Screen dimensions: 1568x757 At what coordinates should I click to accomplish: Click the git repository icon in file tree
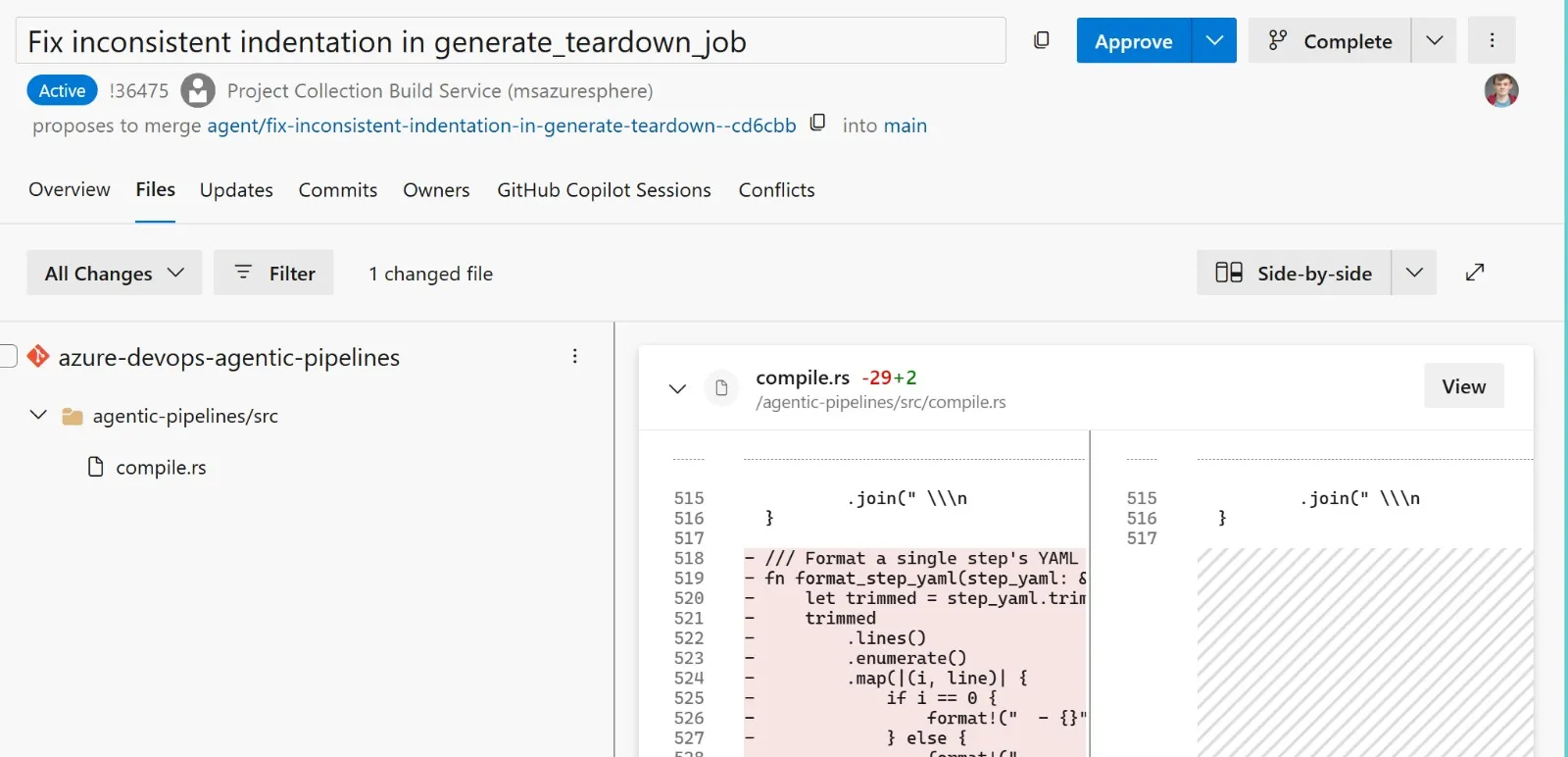38,356
